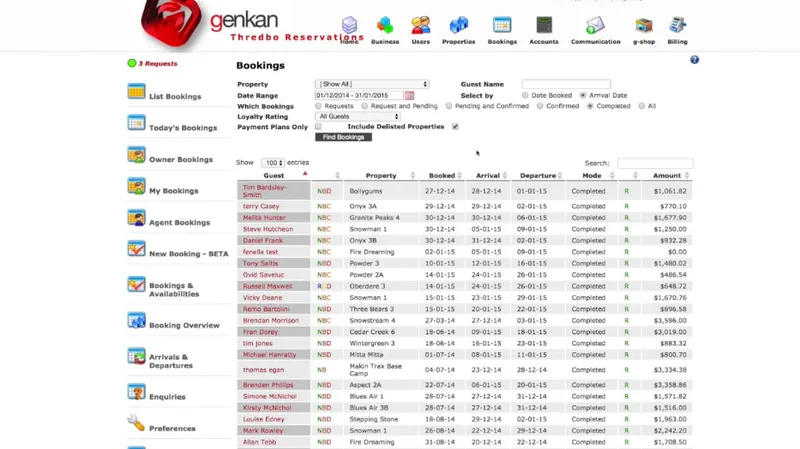The image size is (800, 449).
Task: Click the New Booking - BETA icon
Action: point(136,249)
